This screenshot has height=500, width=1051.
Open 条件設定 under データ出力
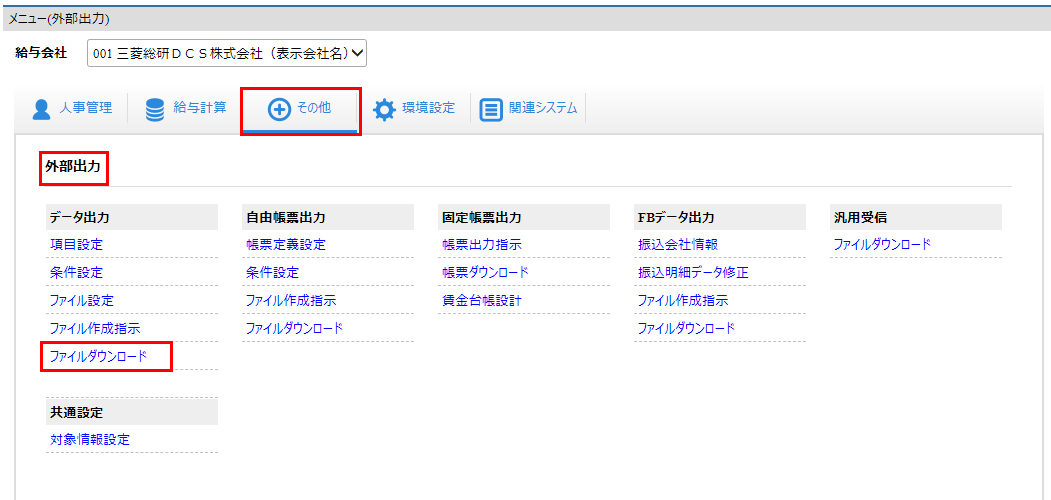[76, 273]
